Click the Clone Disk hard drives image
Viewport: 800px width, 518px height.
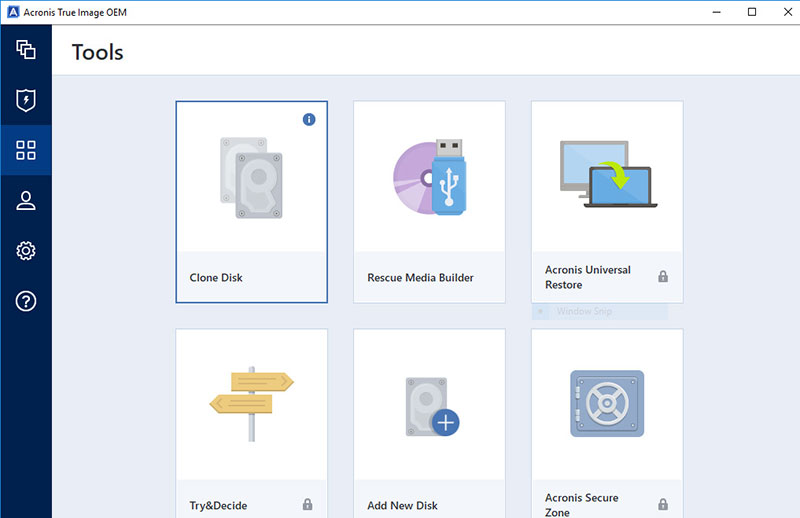251,178
